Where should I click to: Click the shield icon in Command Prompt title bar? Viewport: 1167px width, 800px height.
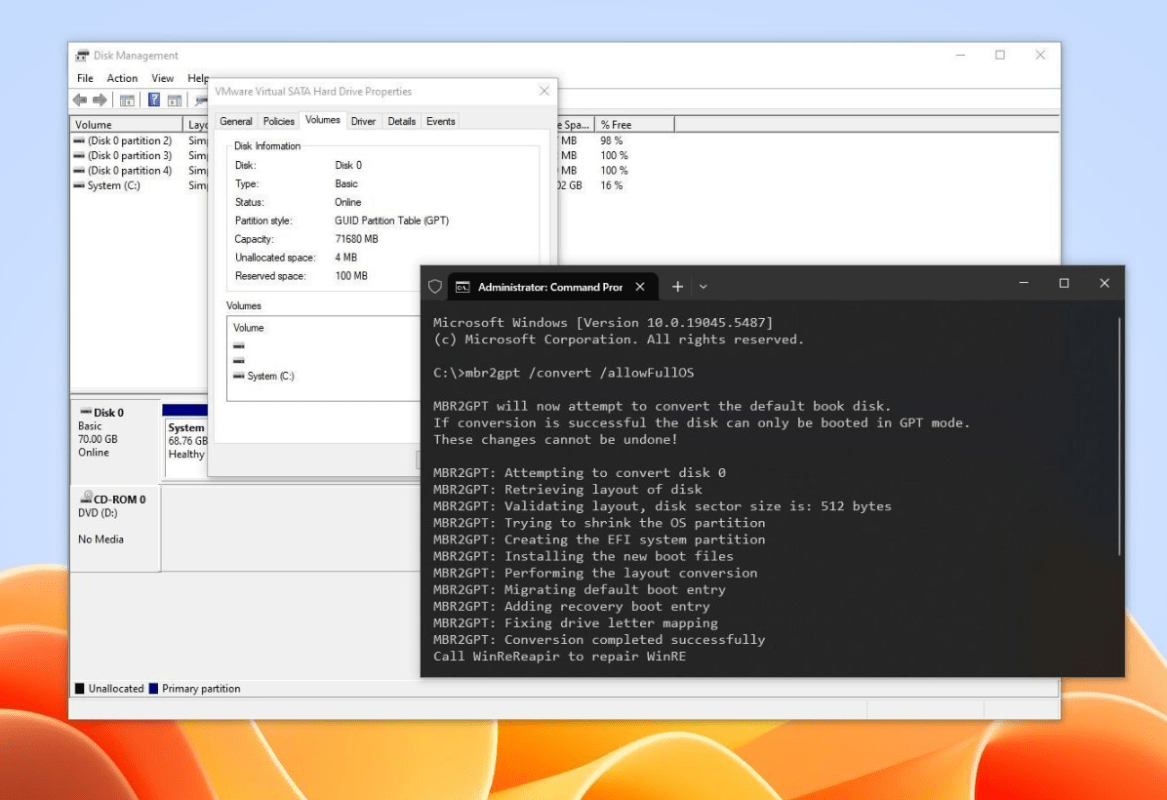point(435,287)
